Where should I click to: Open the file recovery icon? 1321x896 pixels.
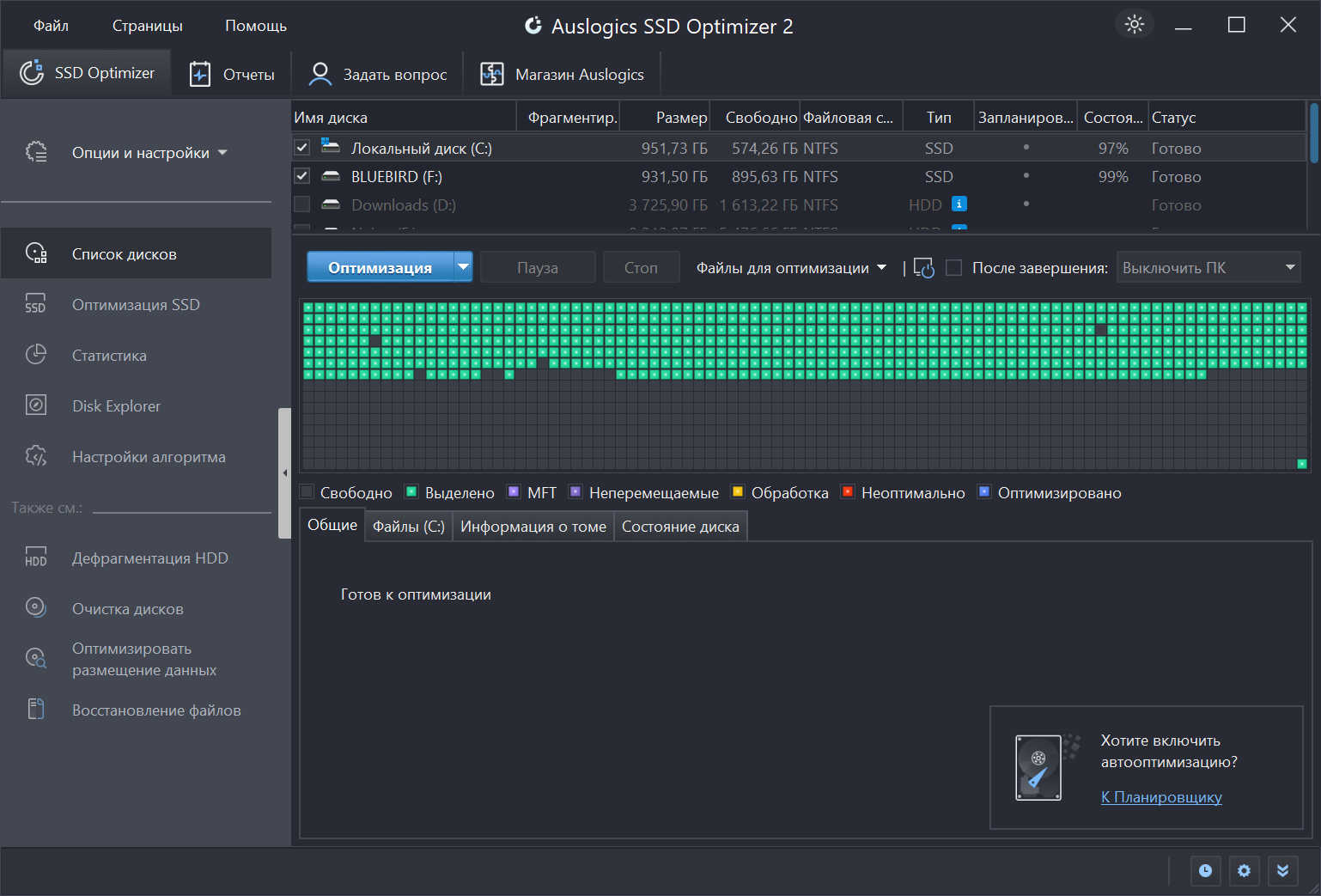[36, 710]
